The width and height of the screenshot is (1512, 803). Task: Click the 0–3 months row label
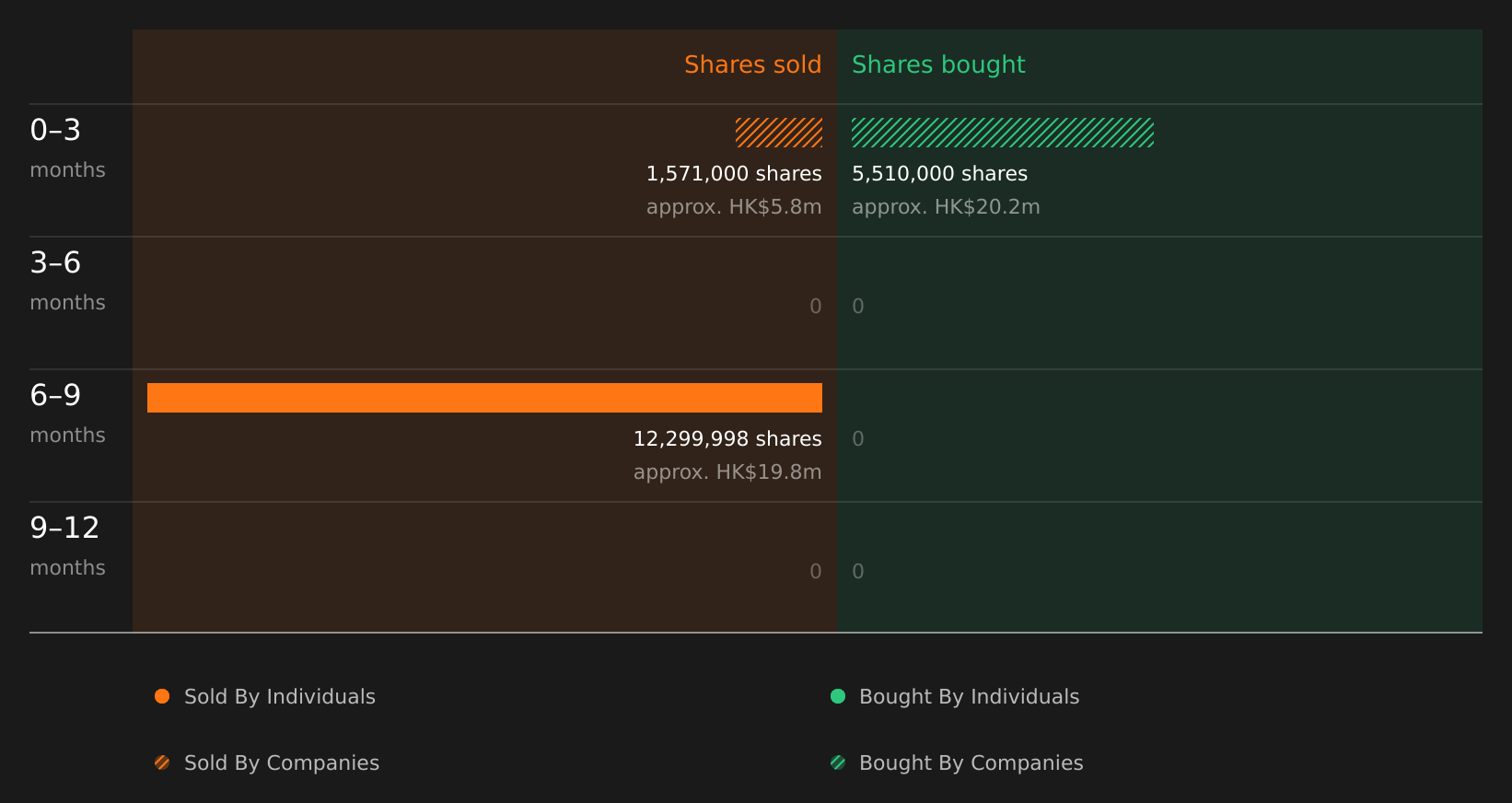tap(67, 148)
